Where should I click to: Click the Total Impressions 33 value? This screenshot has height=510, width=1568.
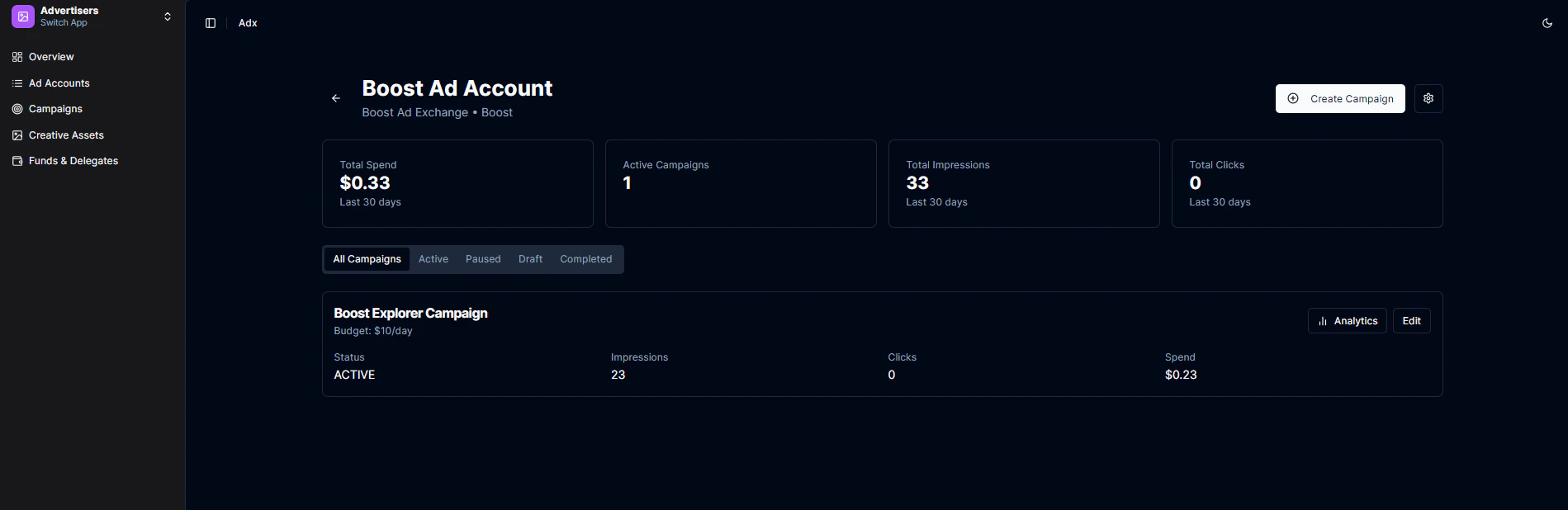(x=917, y=183)
